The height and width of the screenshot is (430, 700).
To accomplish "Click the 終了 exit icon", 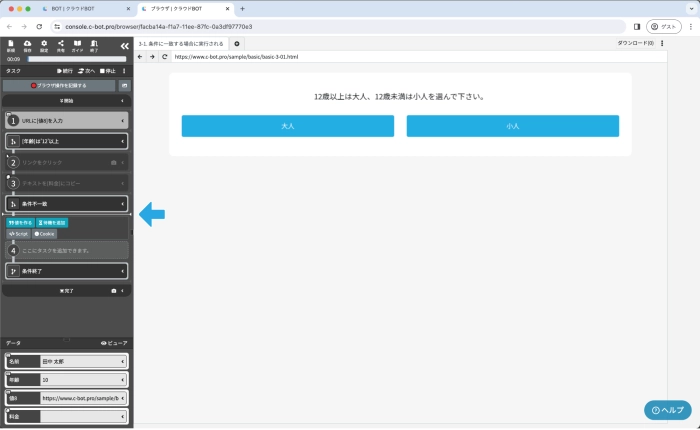I will pyautogui.click(x=94, y=46).
